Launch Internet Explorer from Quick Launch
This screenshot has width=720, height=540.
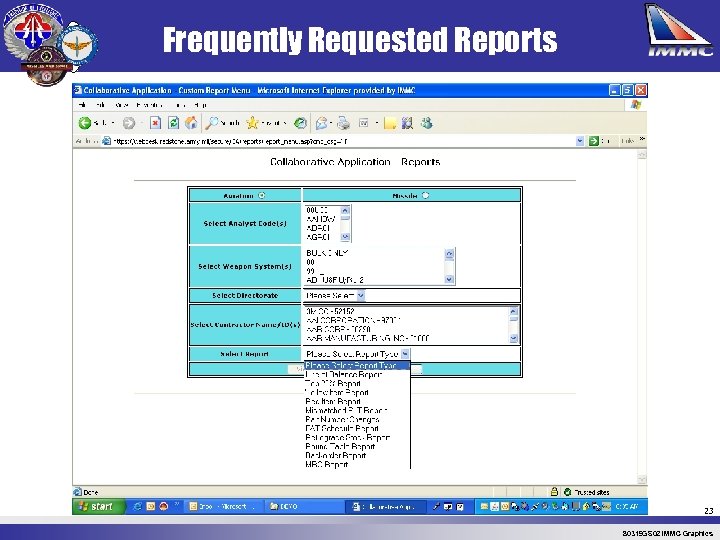tap(137, 506)
